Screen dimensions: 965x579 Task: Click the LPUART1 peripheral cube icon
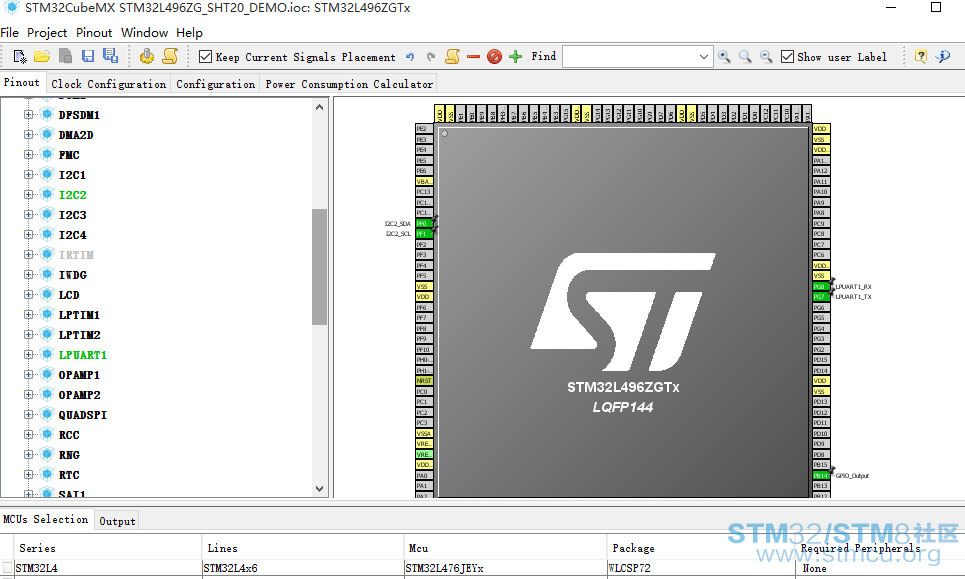click(47, 354)
